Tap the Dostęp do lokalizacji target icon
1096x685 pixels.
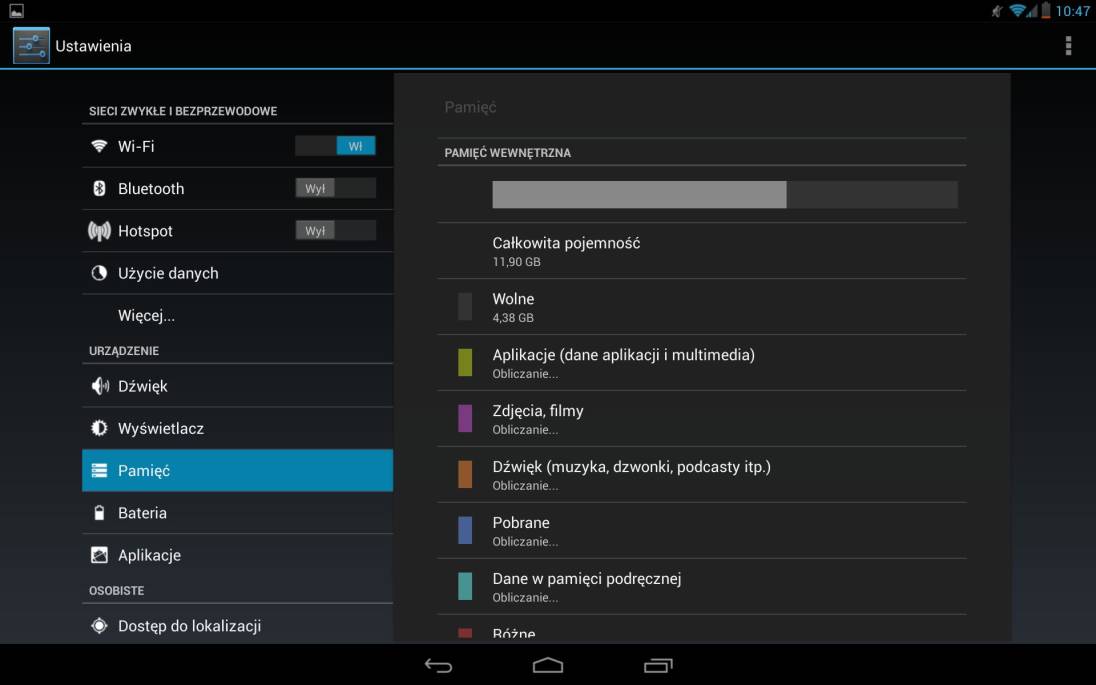coord(99,626)
